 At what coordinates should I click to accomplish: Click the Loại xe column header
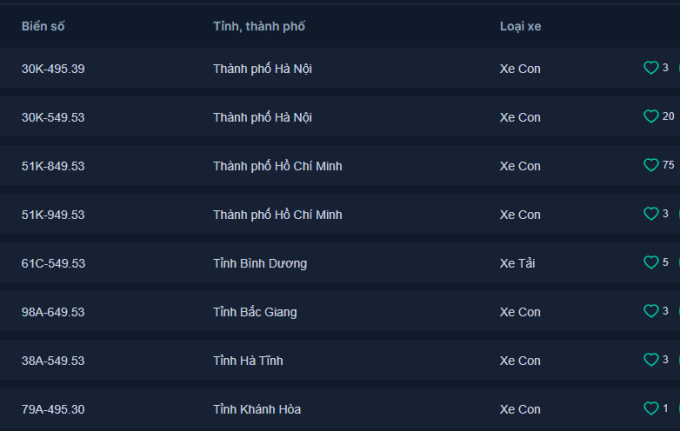coord(520,26)
